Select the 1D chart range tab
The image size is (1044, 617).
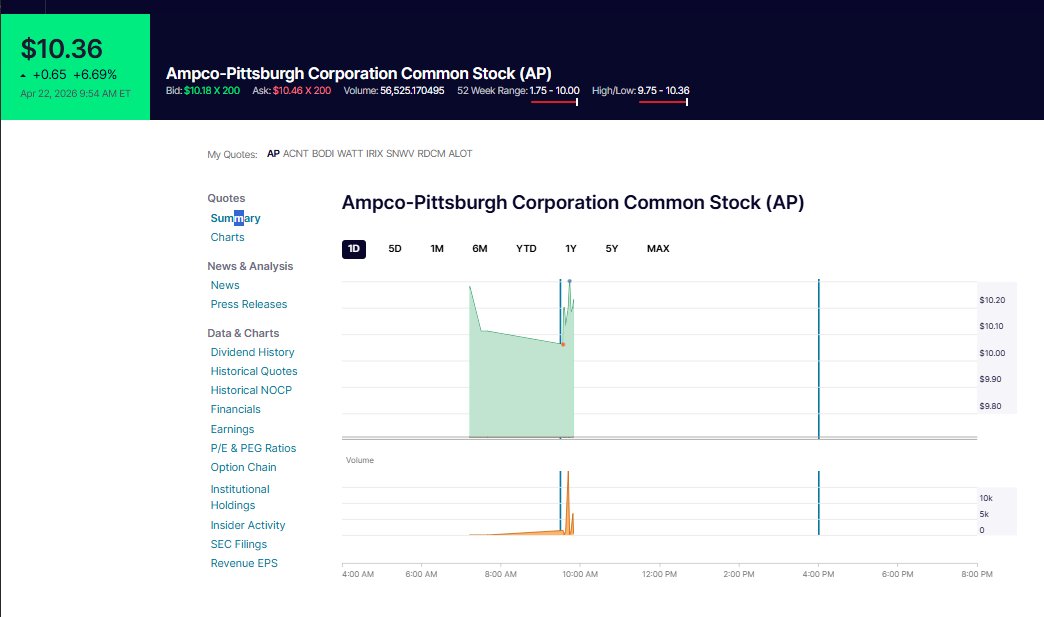[354, 249]
